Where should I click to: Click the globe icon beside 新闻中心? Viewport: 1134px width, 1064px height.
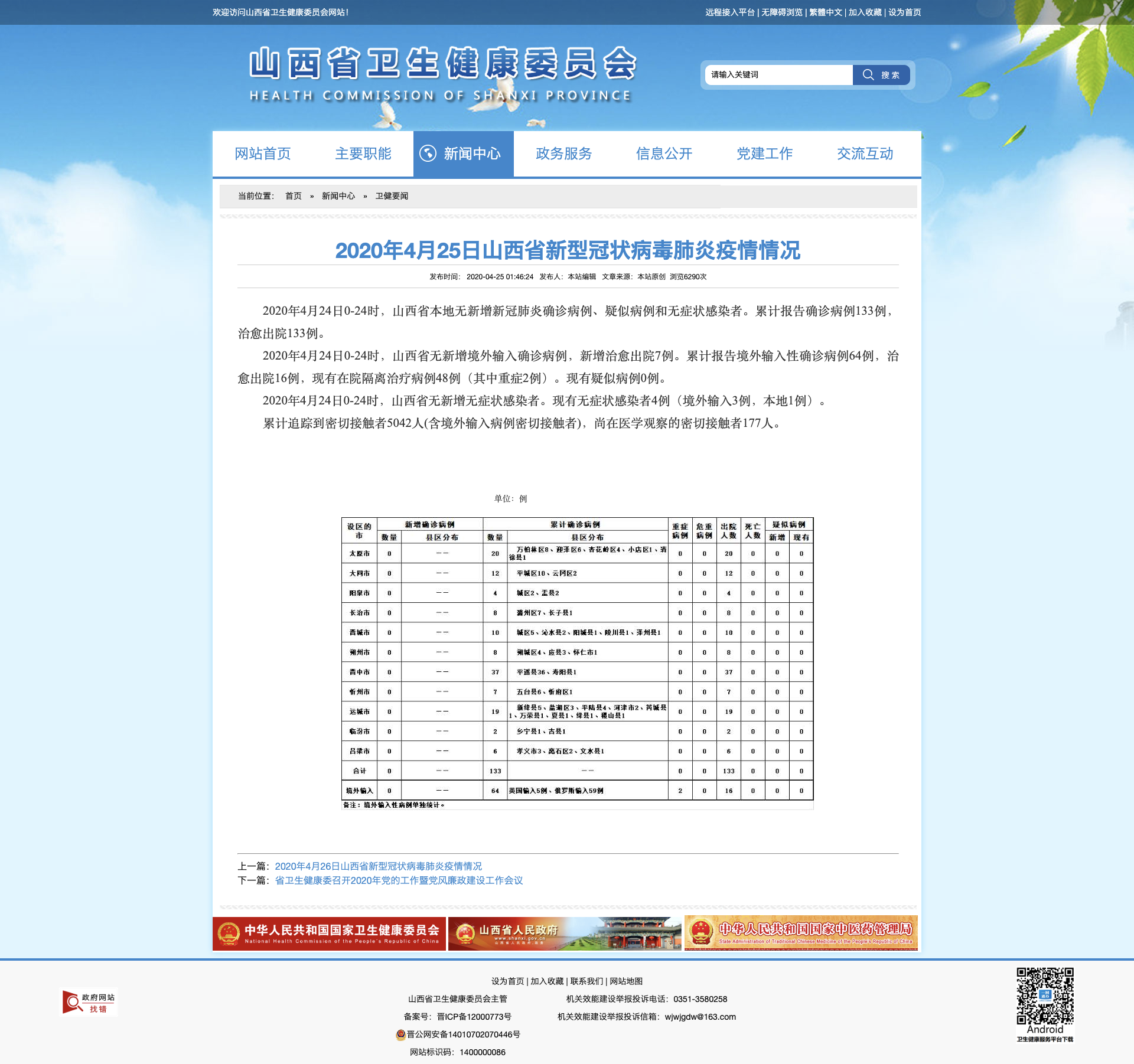pyautogui.click(x=428, y=154)
